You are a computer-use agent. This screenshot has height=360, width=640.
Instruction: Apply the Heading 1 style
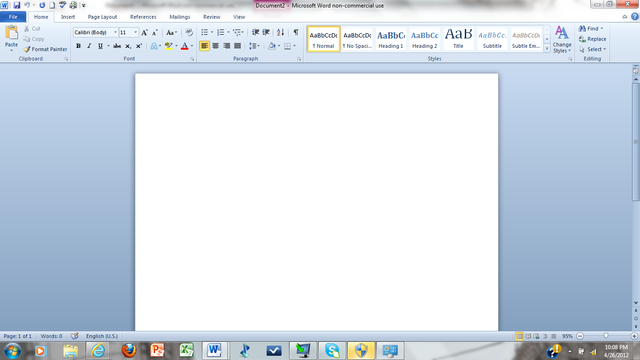(x=391, y=39)
